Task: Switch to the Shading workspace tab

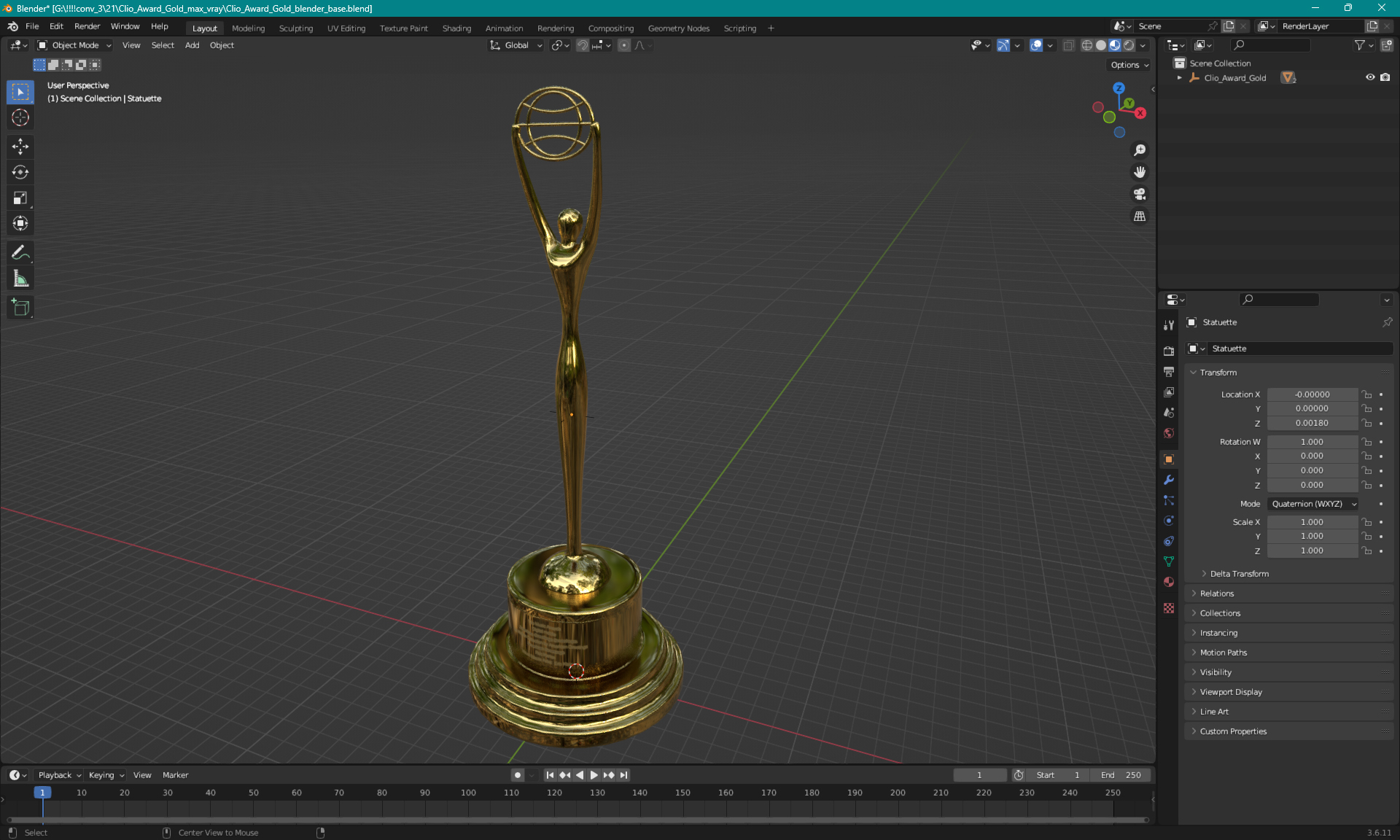Action: (x=456, y=28)
